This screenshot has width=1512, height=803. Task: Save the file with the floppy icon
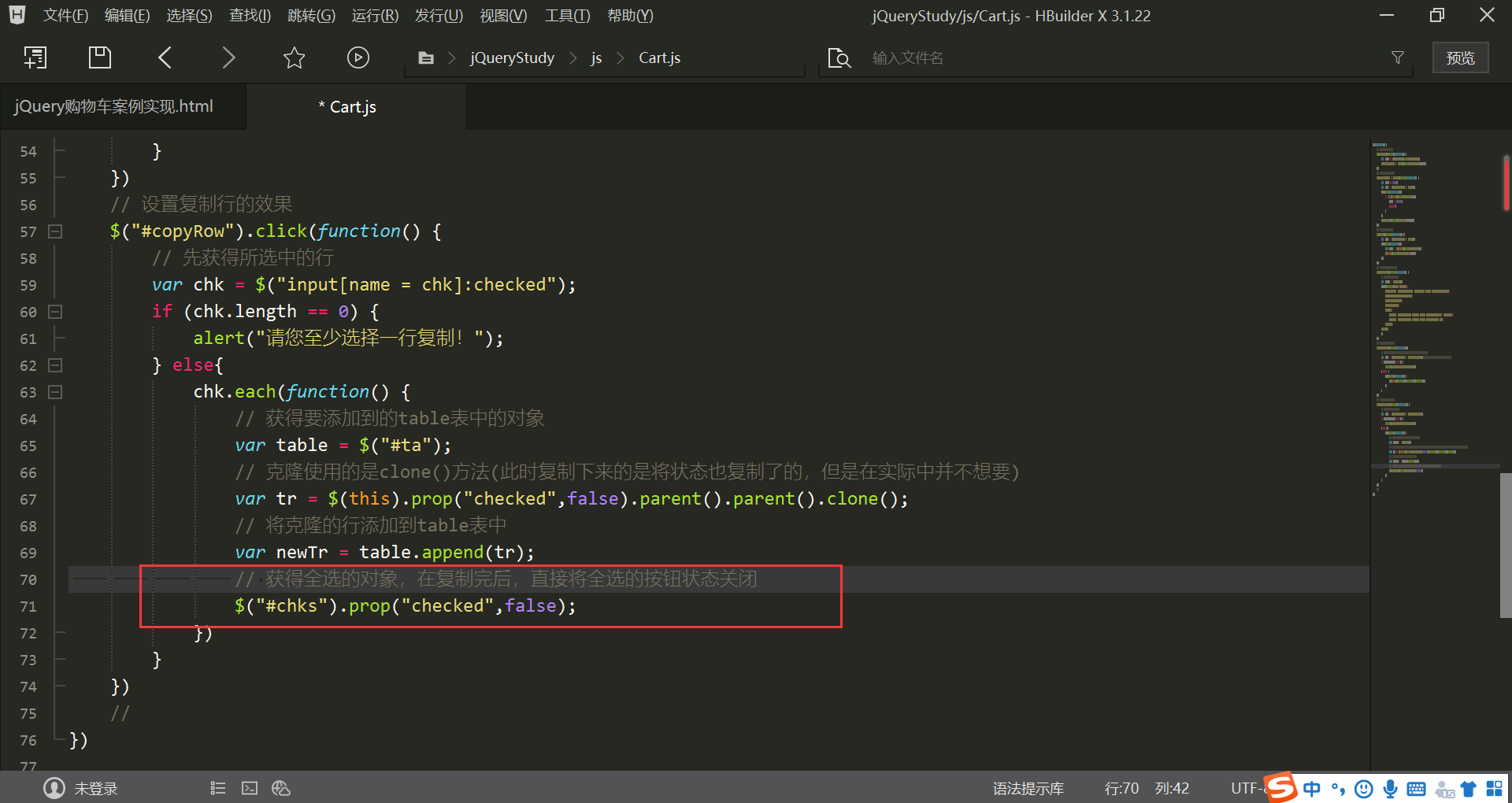[100, 57]
